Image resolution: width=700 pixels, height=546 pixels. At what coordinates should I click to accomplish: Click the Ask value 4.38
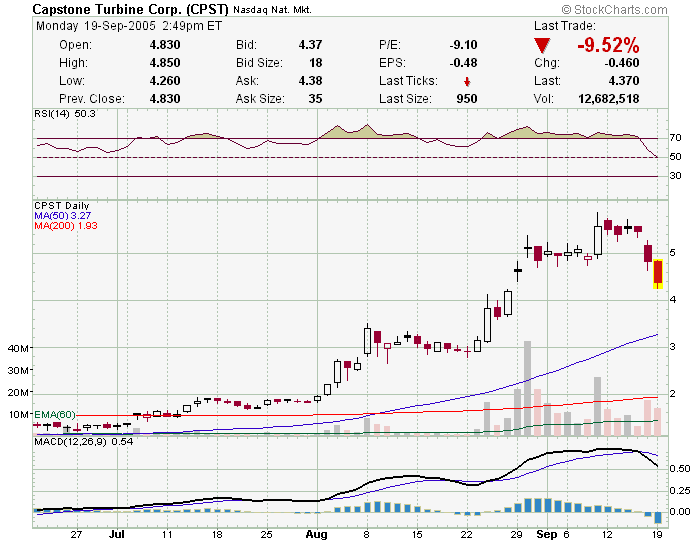pyautogui.click(x=310, y=81)
